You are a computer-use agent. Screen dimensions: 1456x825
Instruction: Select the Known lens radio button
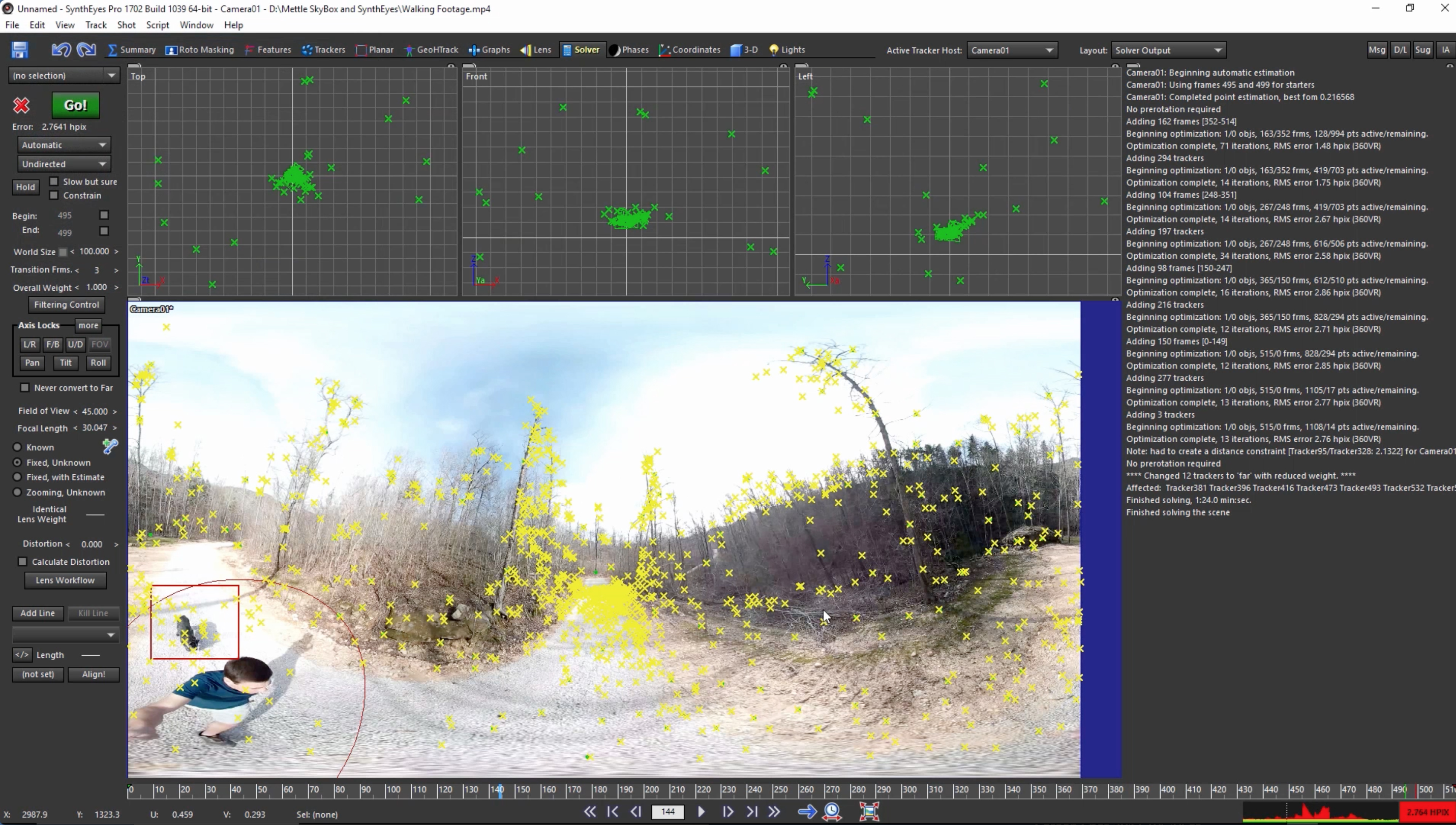click(18, 447)
